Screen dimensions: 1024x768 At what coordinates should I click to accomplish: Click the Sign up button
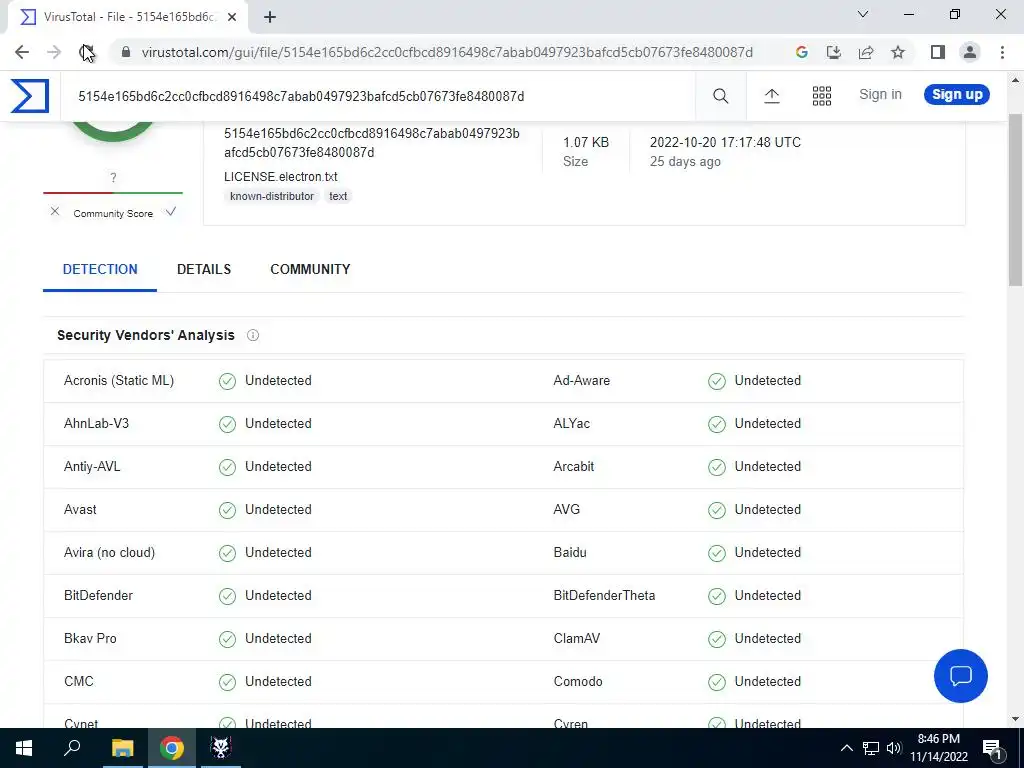(957, 95)
